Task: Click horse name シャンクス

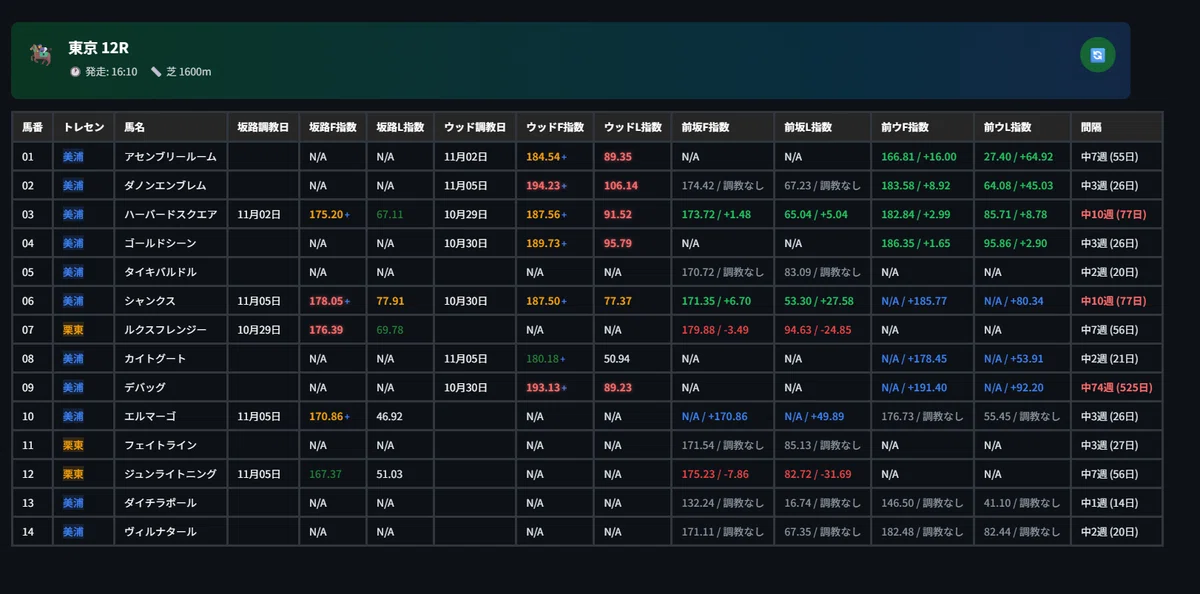Action: point(150,301)
